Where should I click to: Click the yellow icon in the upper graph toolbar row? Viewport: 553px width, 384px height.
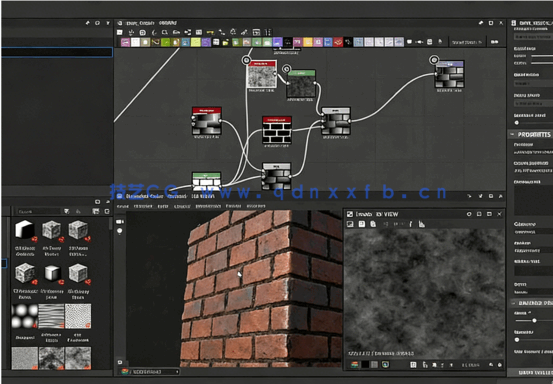[x=210, y=32]
